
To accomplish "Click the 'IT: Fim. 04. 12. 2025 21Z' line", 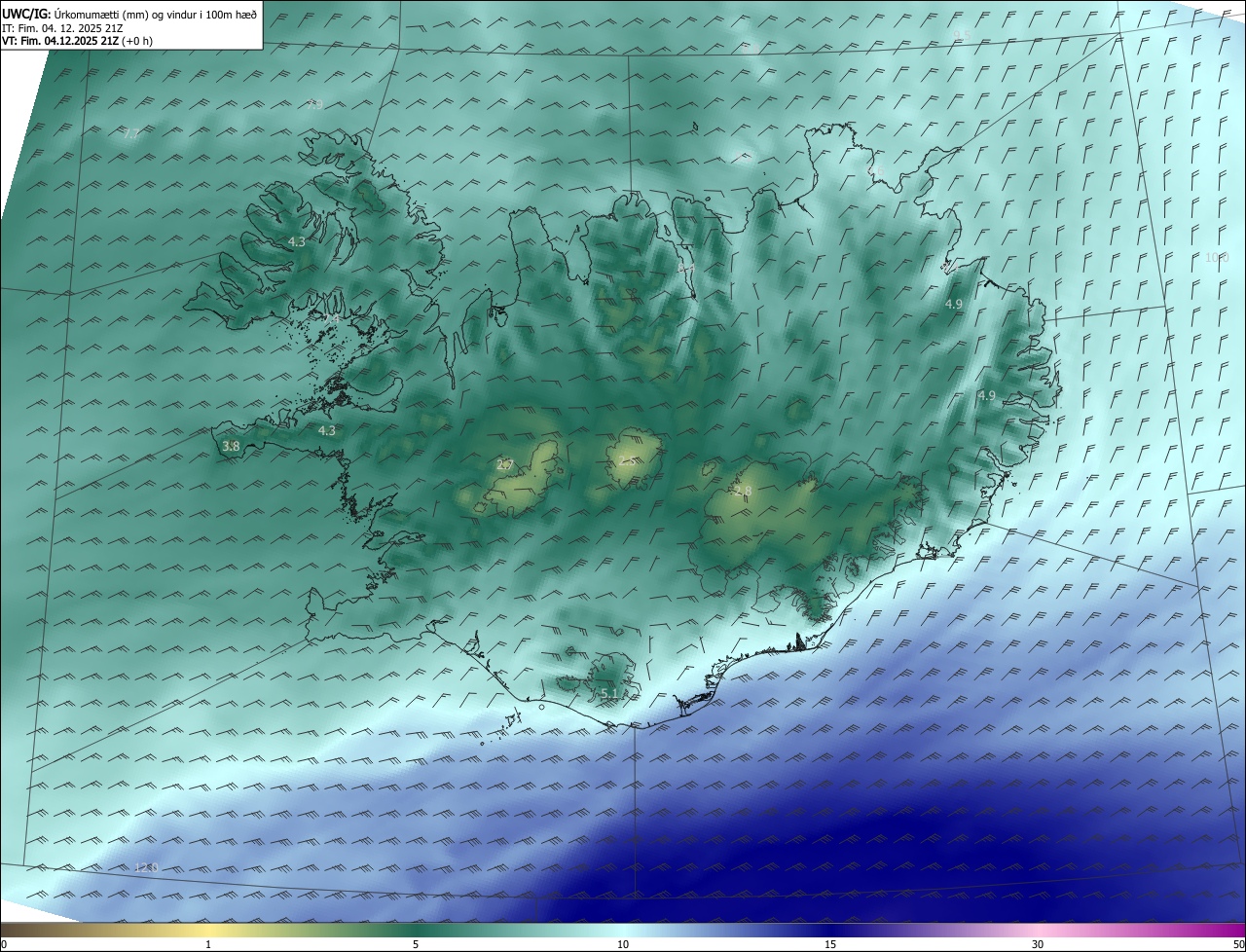I will click(62, 28).
